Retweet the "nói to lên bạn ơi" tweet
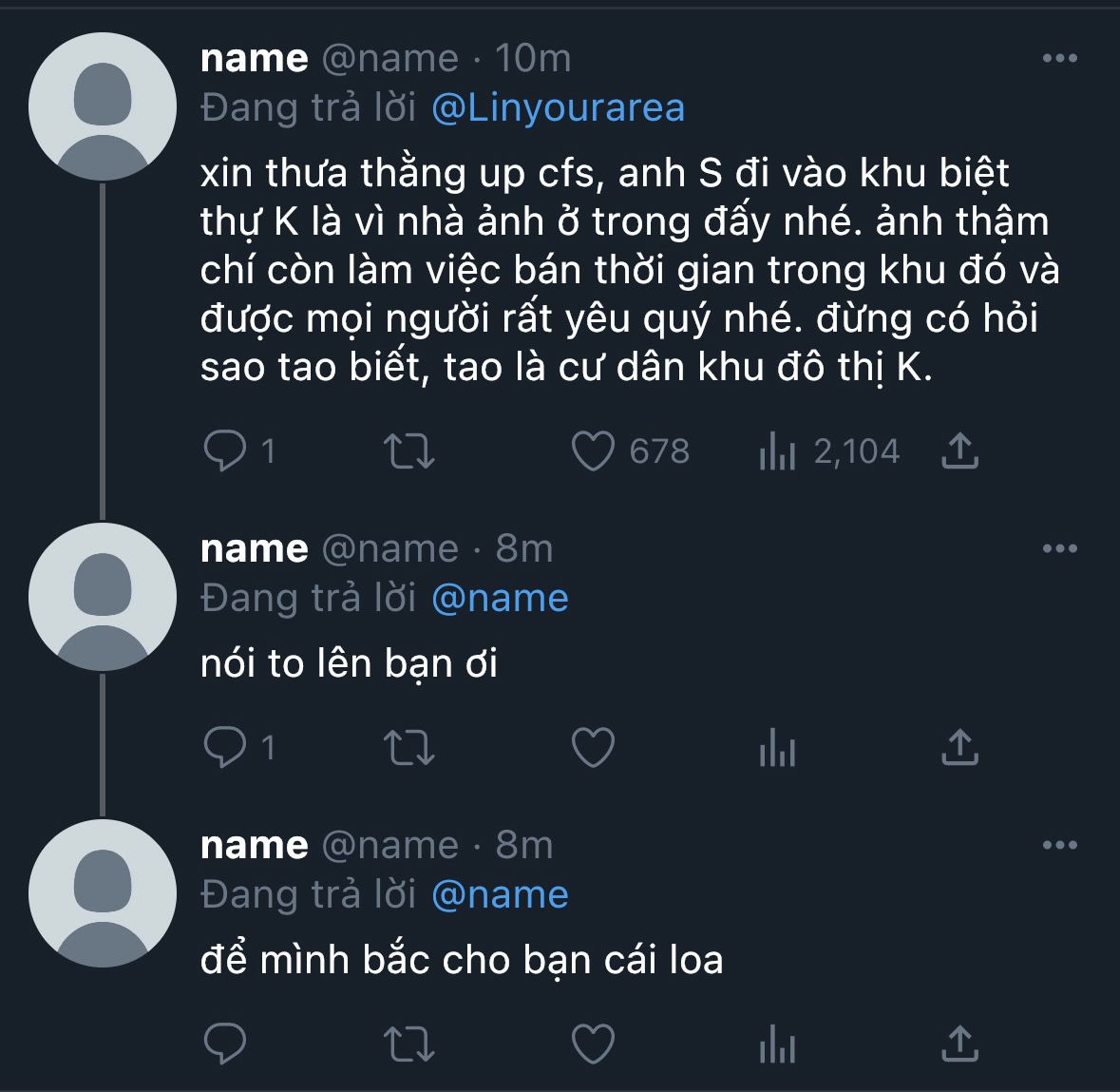The image size is (1120, 1092). point(409,748)
